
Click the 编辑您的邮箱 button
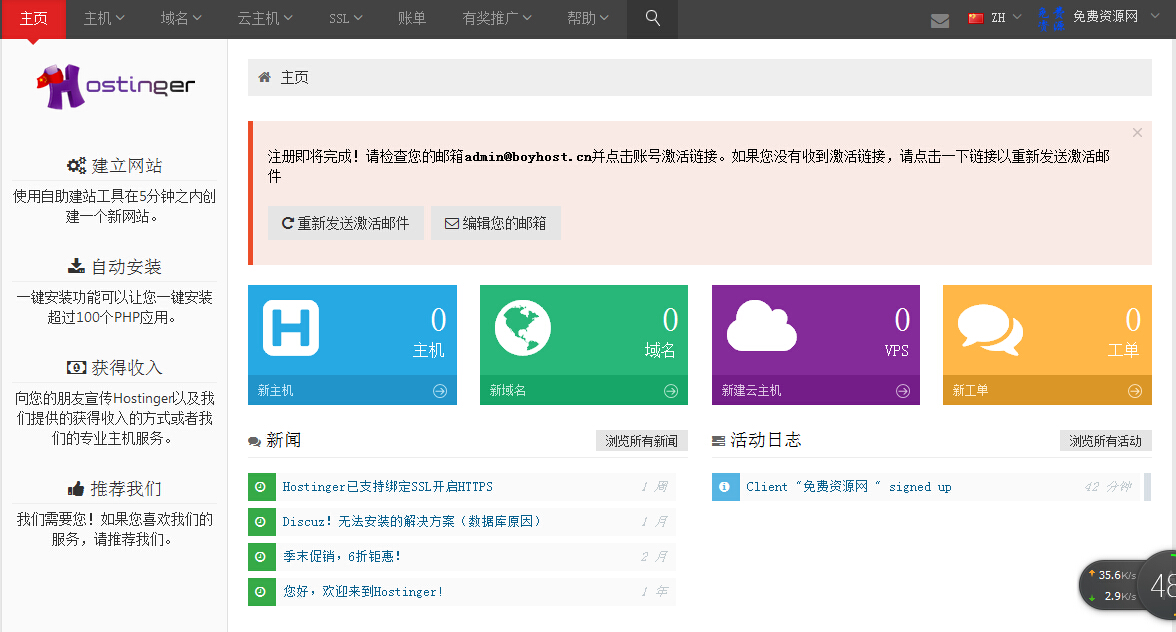(496, 223)
